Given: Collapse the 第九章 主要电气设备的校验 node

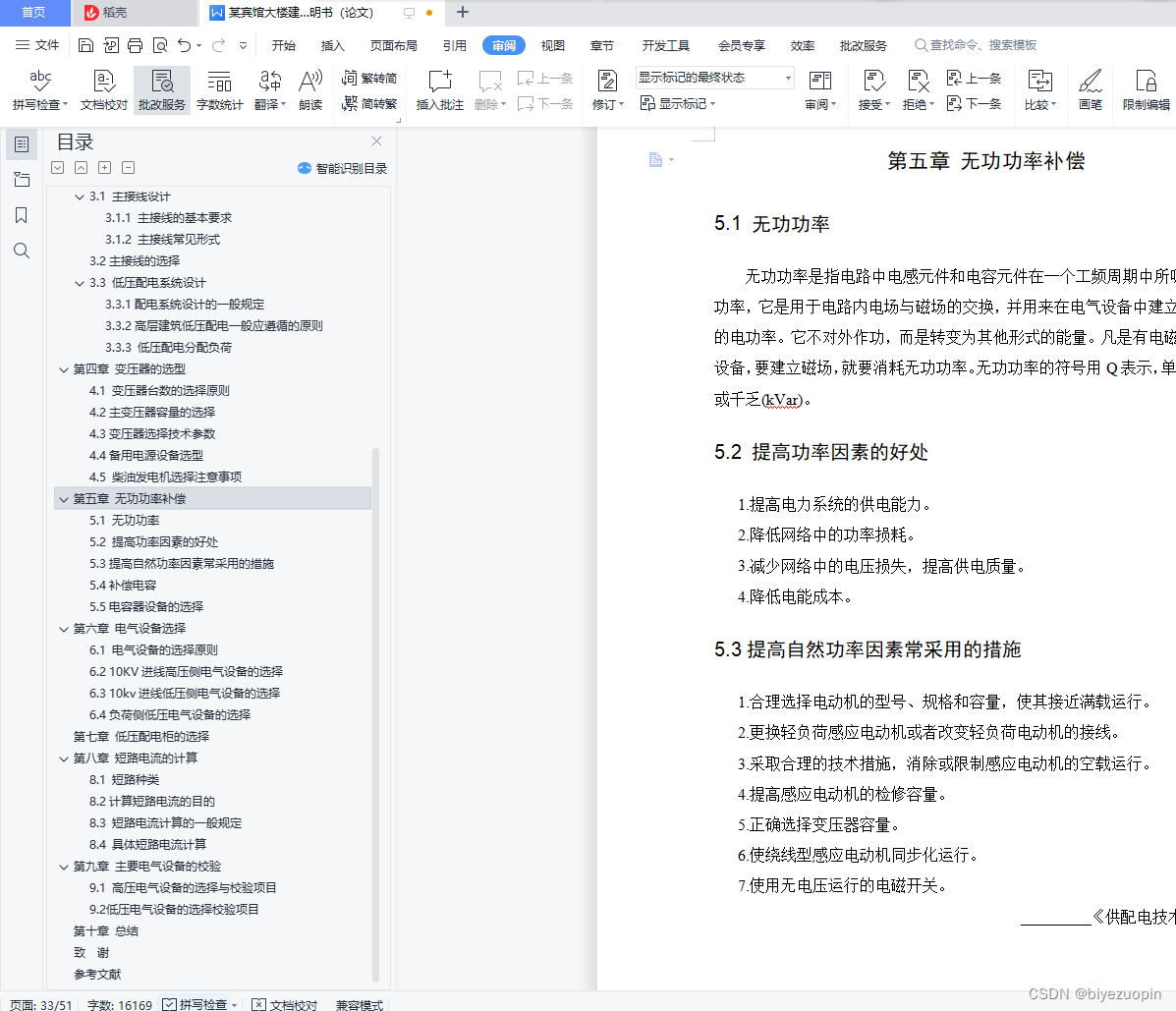Looking at the screenshot, I should pyautogui.click(x=64, y=867).
